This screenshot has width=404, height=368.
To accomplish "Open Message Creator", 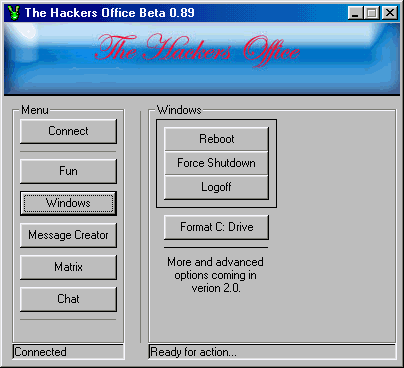I will (x=68, y=235).
